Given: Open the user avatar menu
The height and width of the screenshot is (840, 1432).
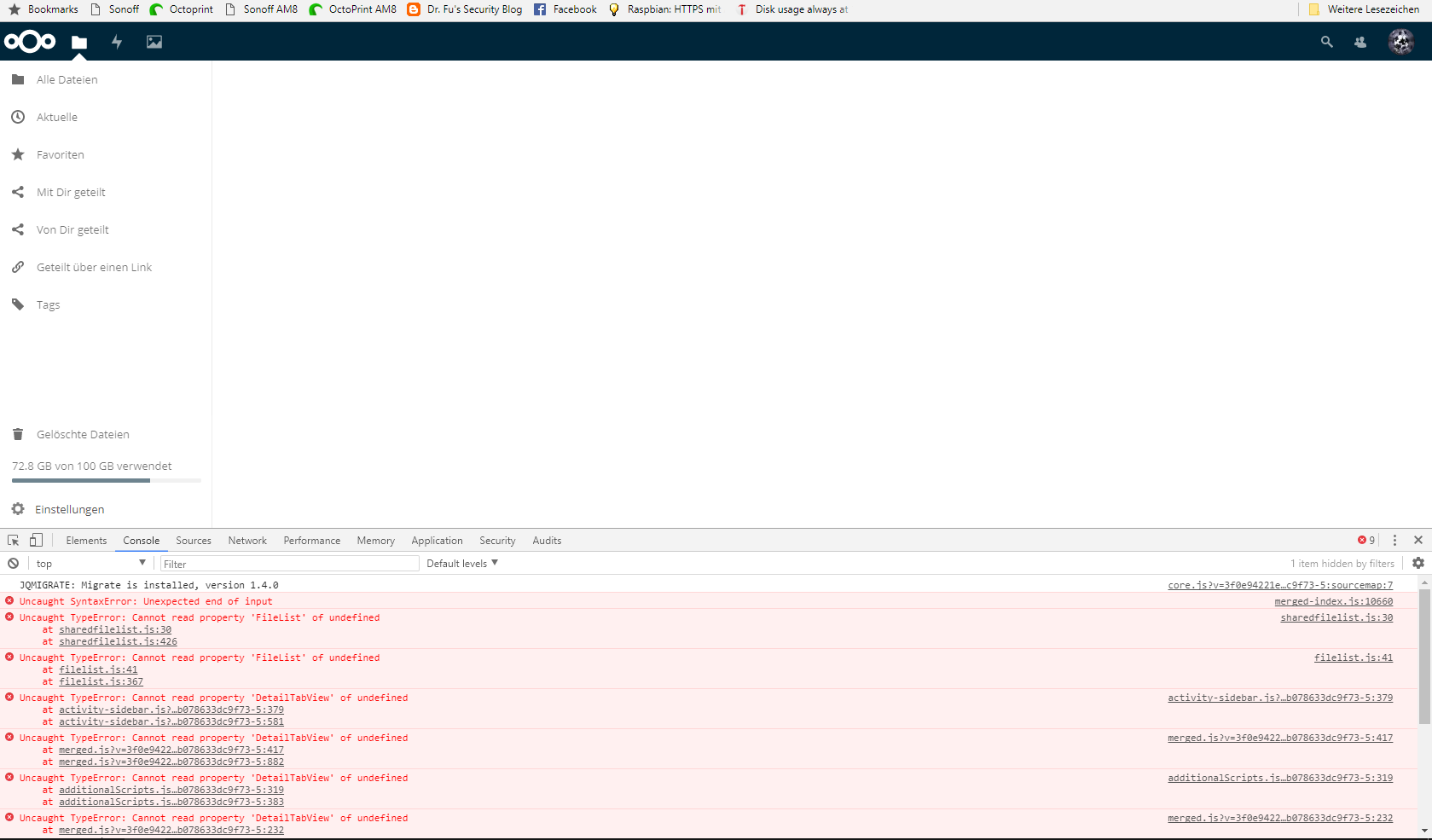Looking at the screenshot, I should 1400,42.
